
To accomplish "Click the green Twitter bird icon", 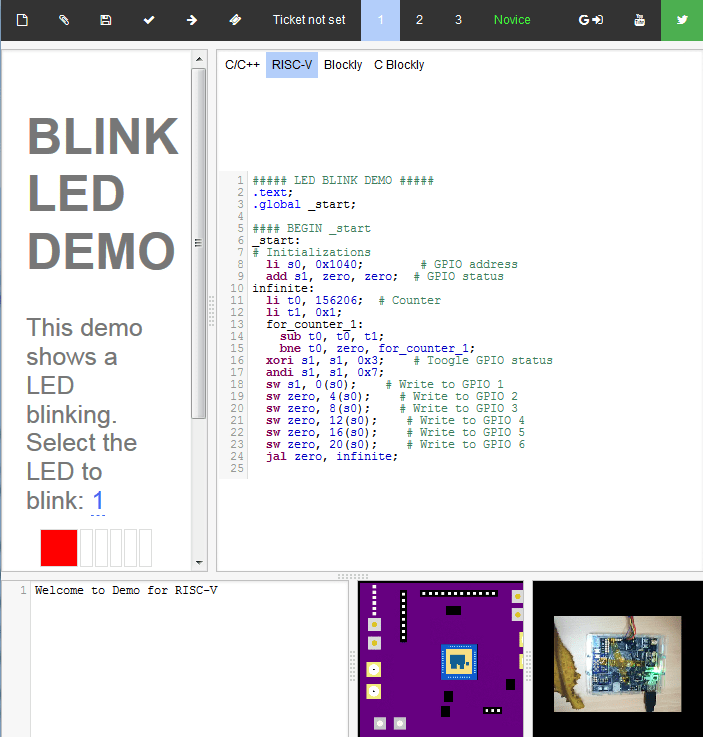I will point(682,20).
